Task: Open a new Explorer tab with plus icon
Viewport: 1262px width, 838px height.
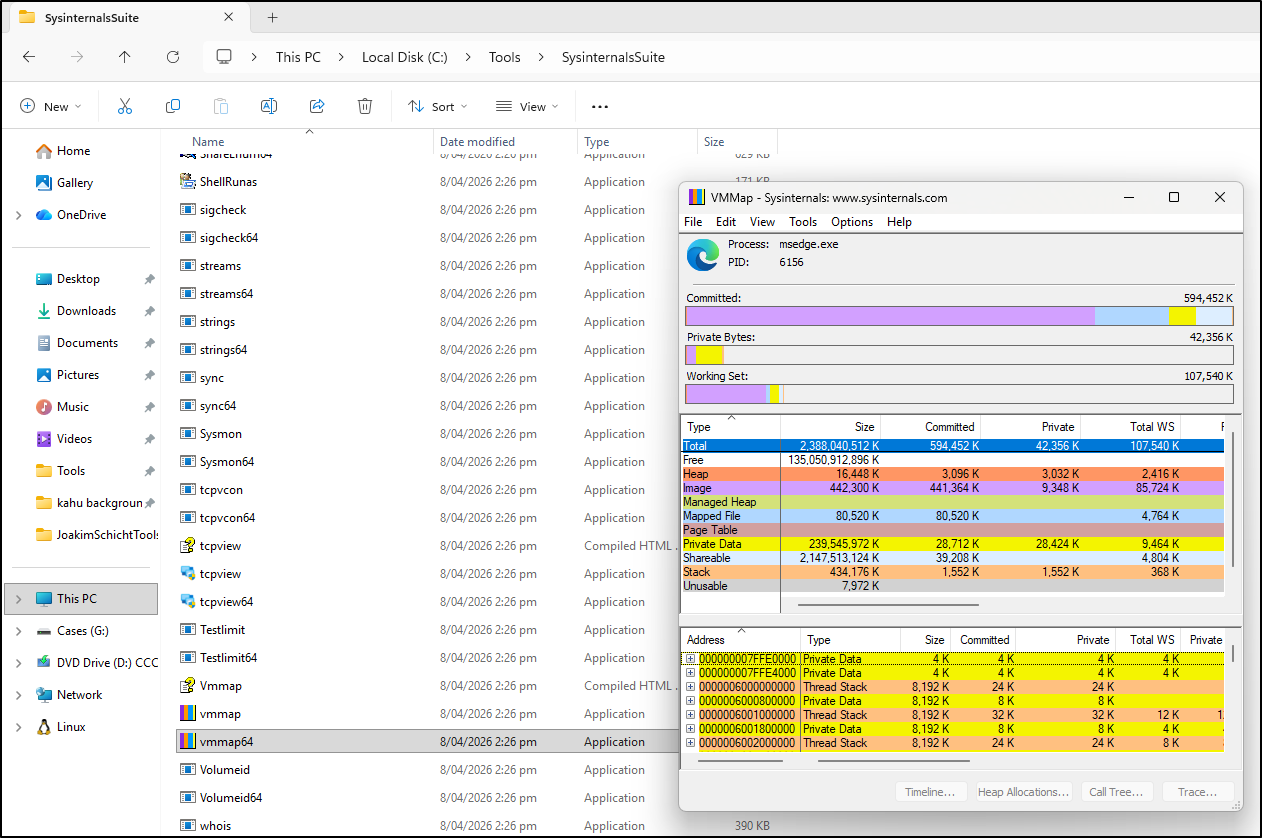Action: (x=272, y=17)
